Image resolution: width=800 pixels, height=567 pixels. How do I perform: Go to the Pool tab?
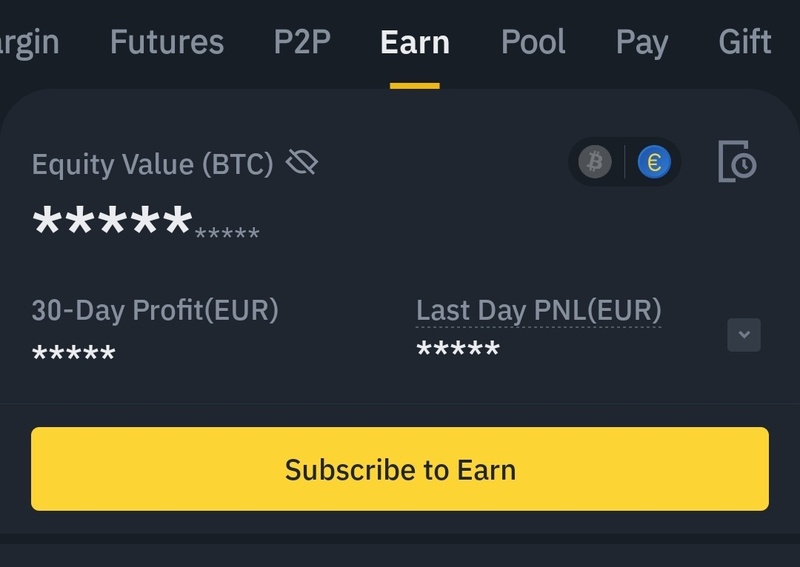(x=533, y=42)
